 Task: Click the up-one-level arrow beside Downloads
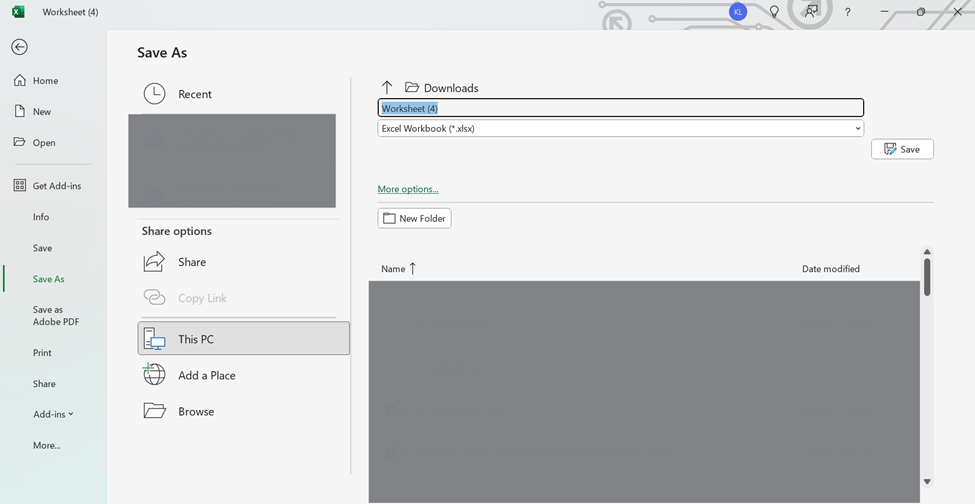[387, 88]
